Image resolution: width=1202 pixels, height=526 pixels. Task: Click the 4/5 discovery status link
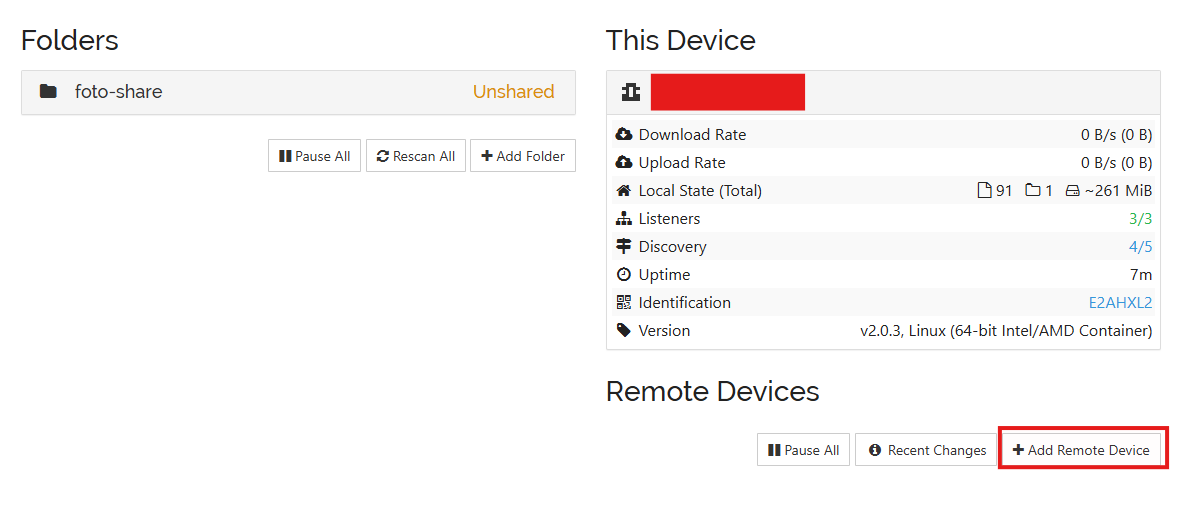1140,247
